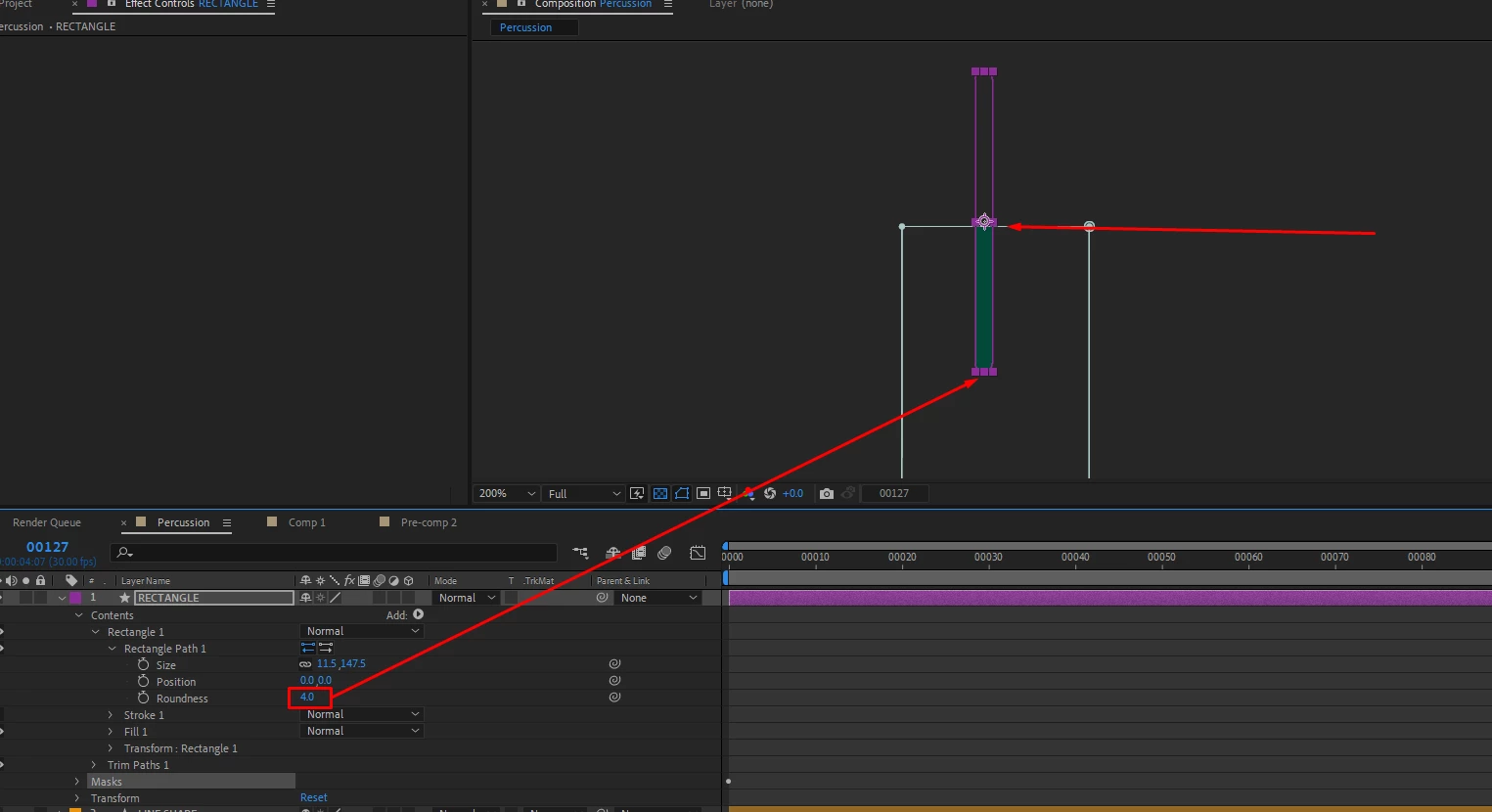Click the Size property pick whip spiral
1492x812 pixels.
(x=614, y=664)
